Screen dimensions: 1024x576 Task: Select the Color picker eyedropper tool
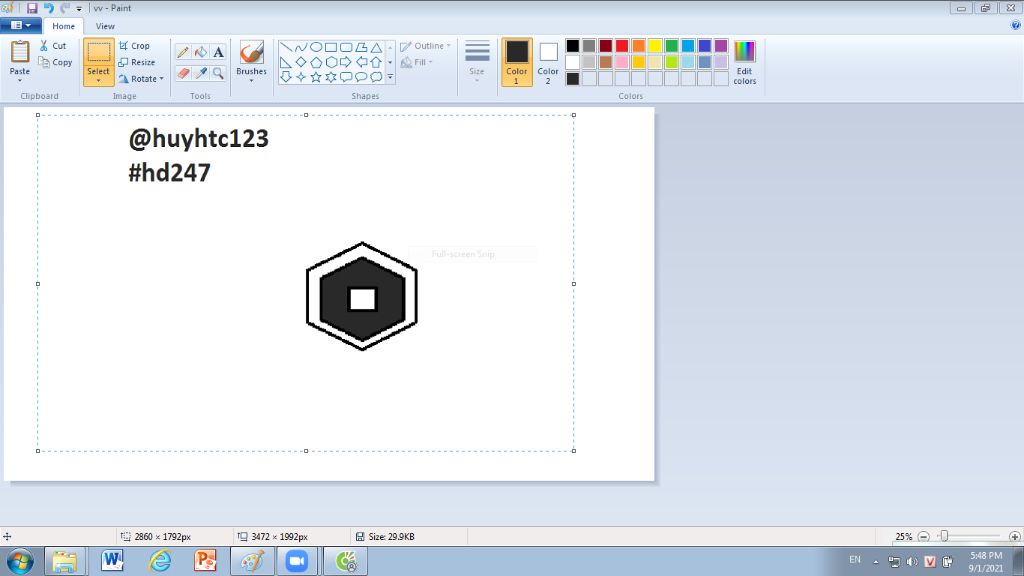(x=200, y=73)
